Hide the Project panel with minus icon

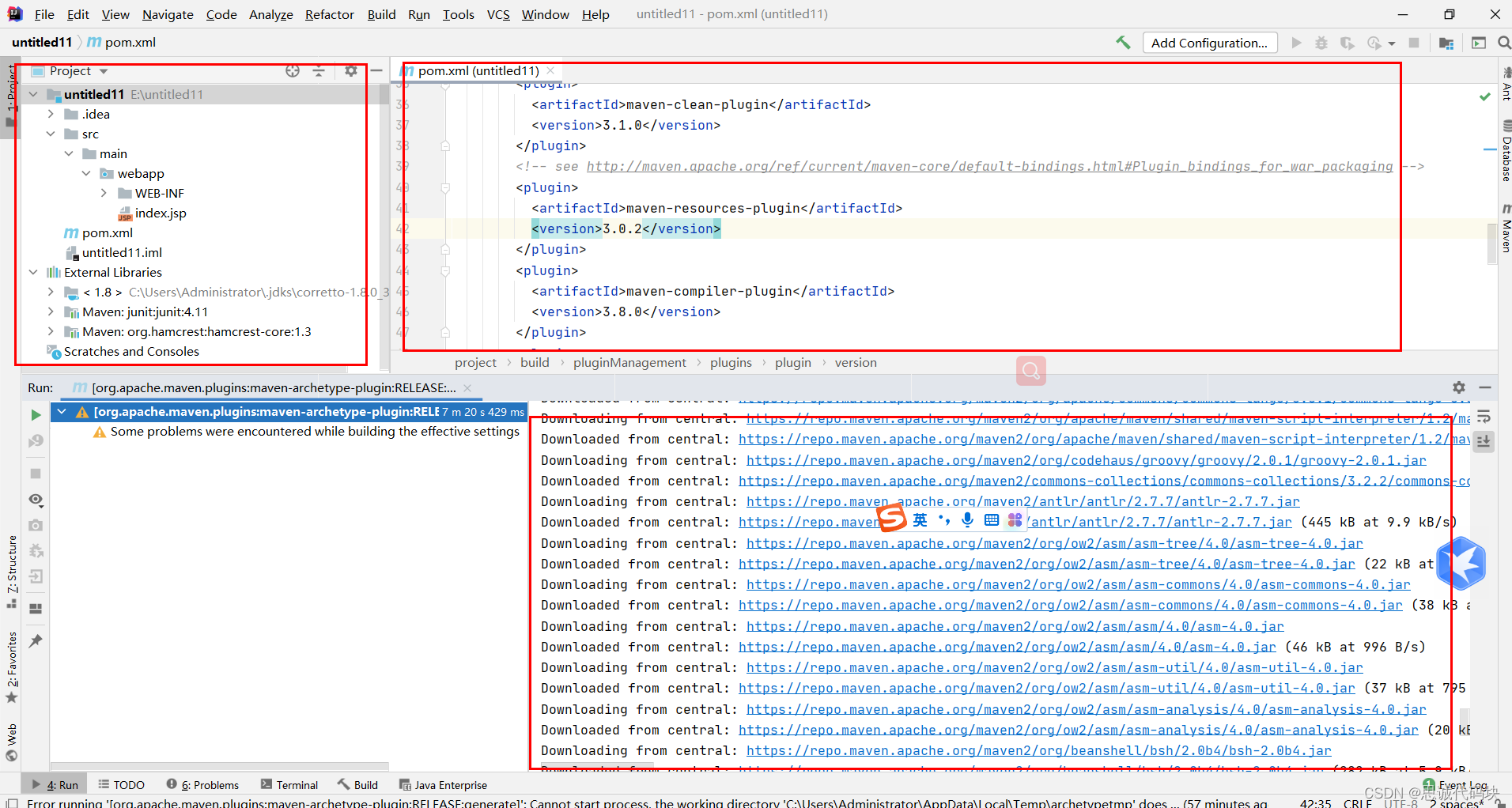point(377,71)
